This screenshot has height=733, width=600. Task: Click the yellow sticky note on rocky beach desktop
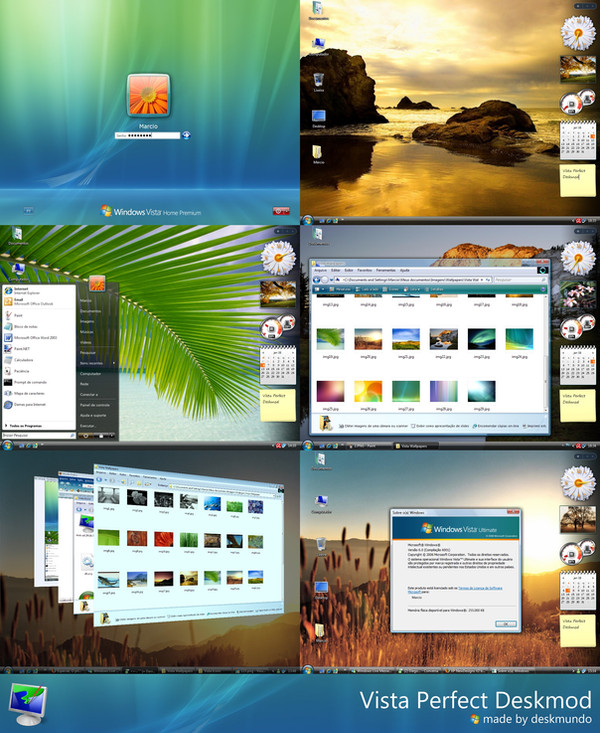(x=578, y=180)
